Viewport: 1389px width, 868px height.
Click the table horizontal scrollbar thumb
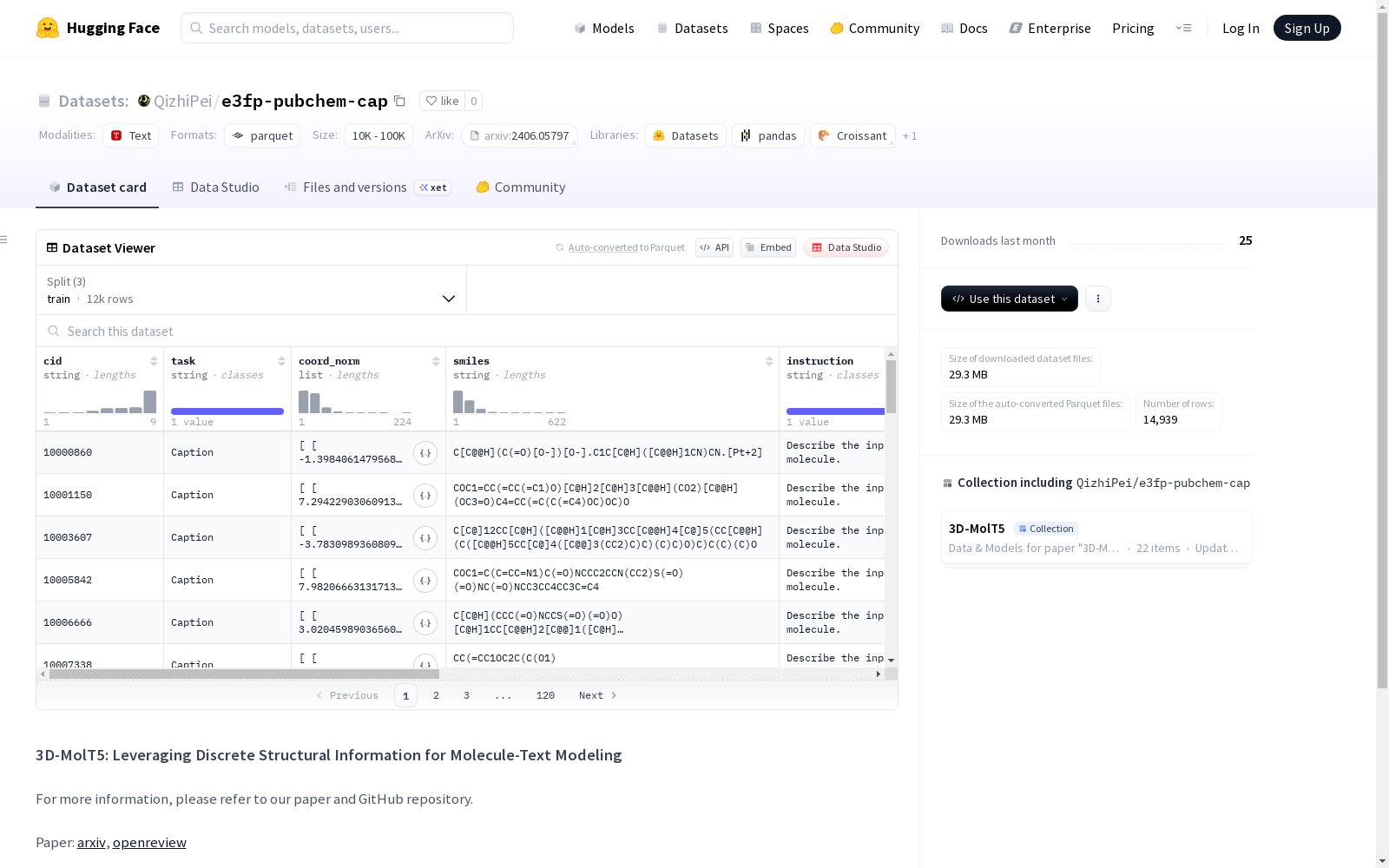(244, 674)
